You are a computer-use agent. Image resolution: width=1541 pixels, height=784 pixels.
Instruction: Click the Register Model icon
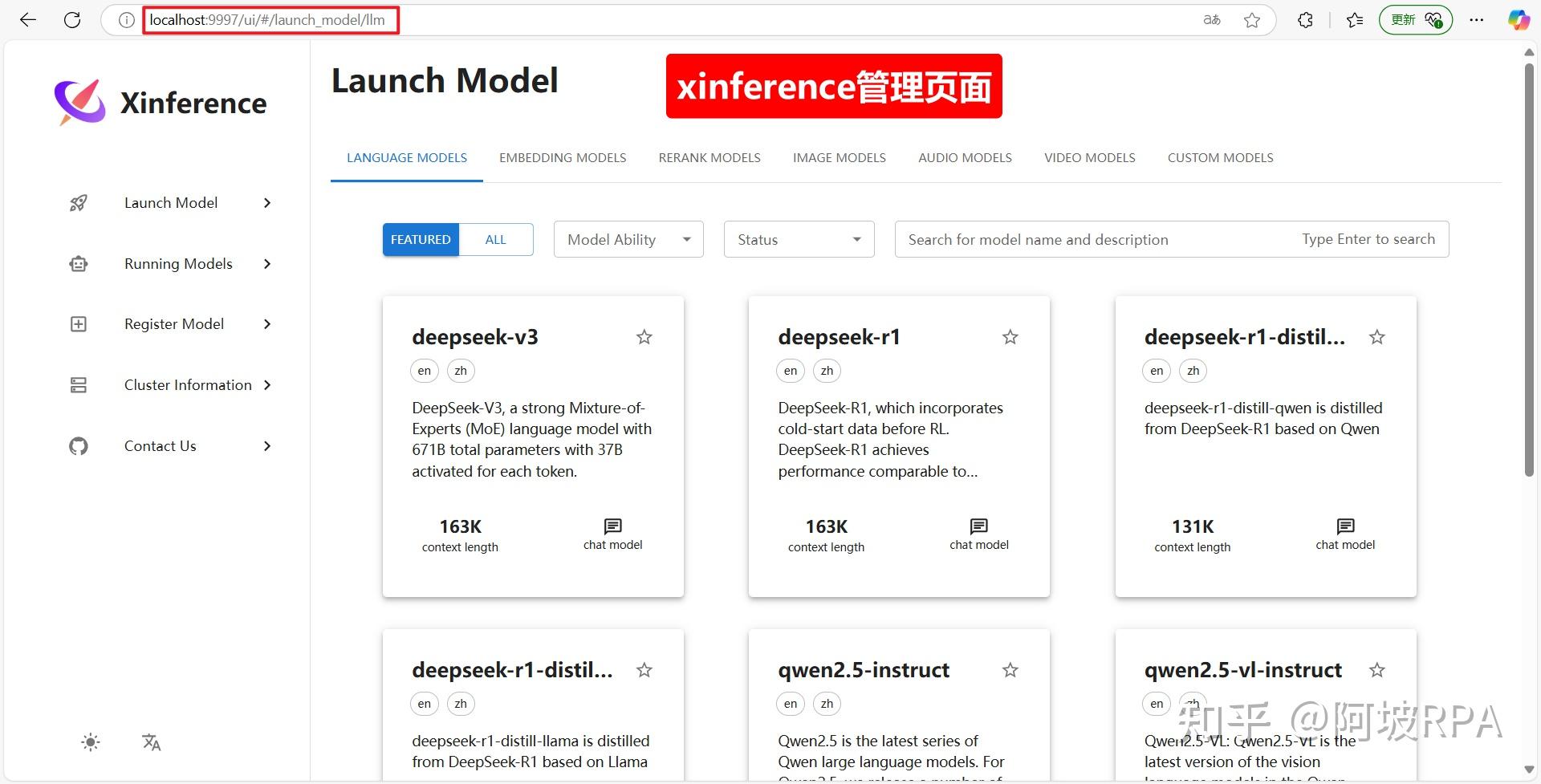click(x=77, y=323)
